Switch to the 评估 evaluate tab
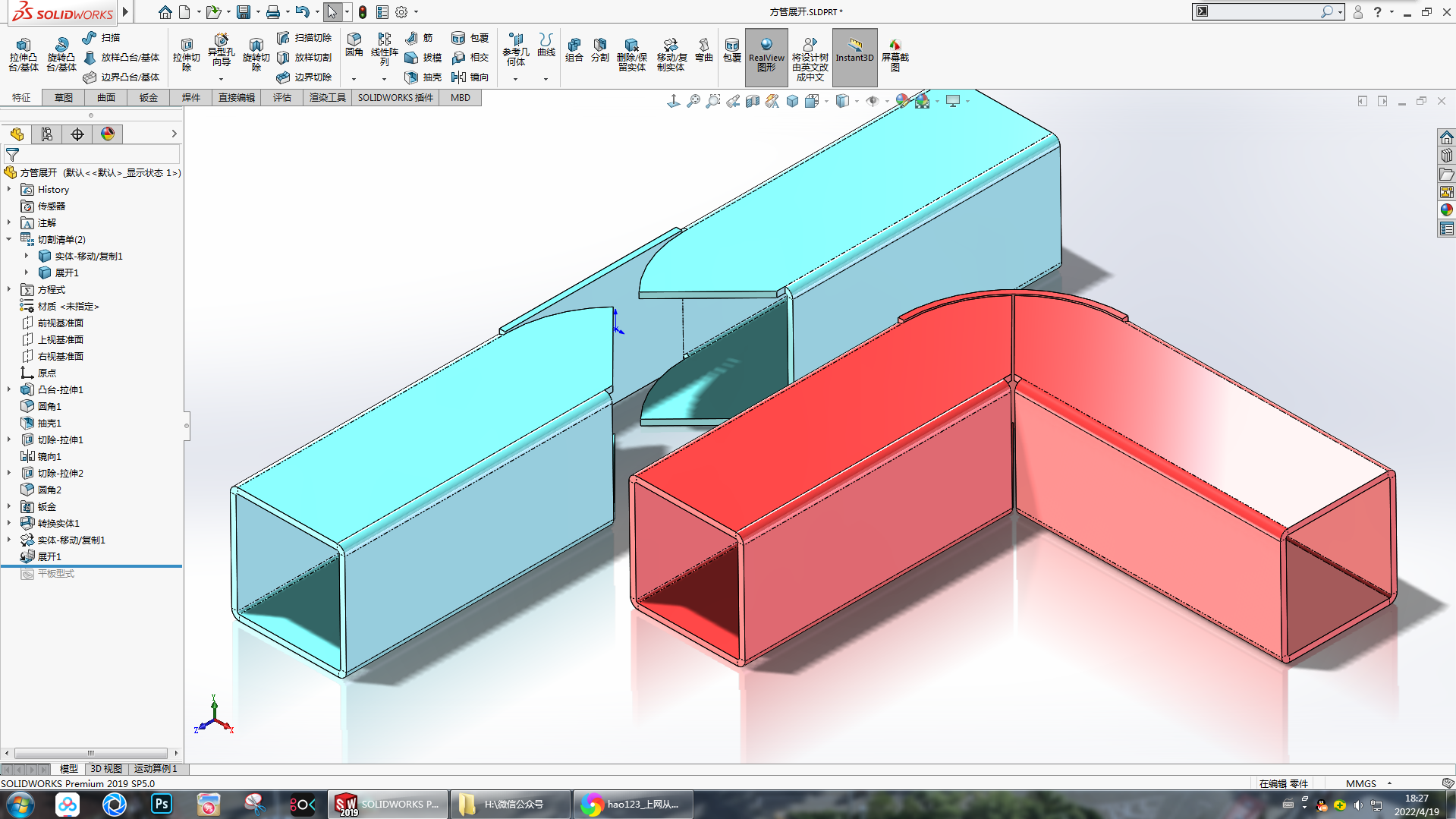The height and width of the screenshot is (819, 1456). tap(282, 98)
